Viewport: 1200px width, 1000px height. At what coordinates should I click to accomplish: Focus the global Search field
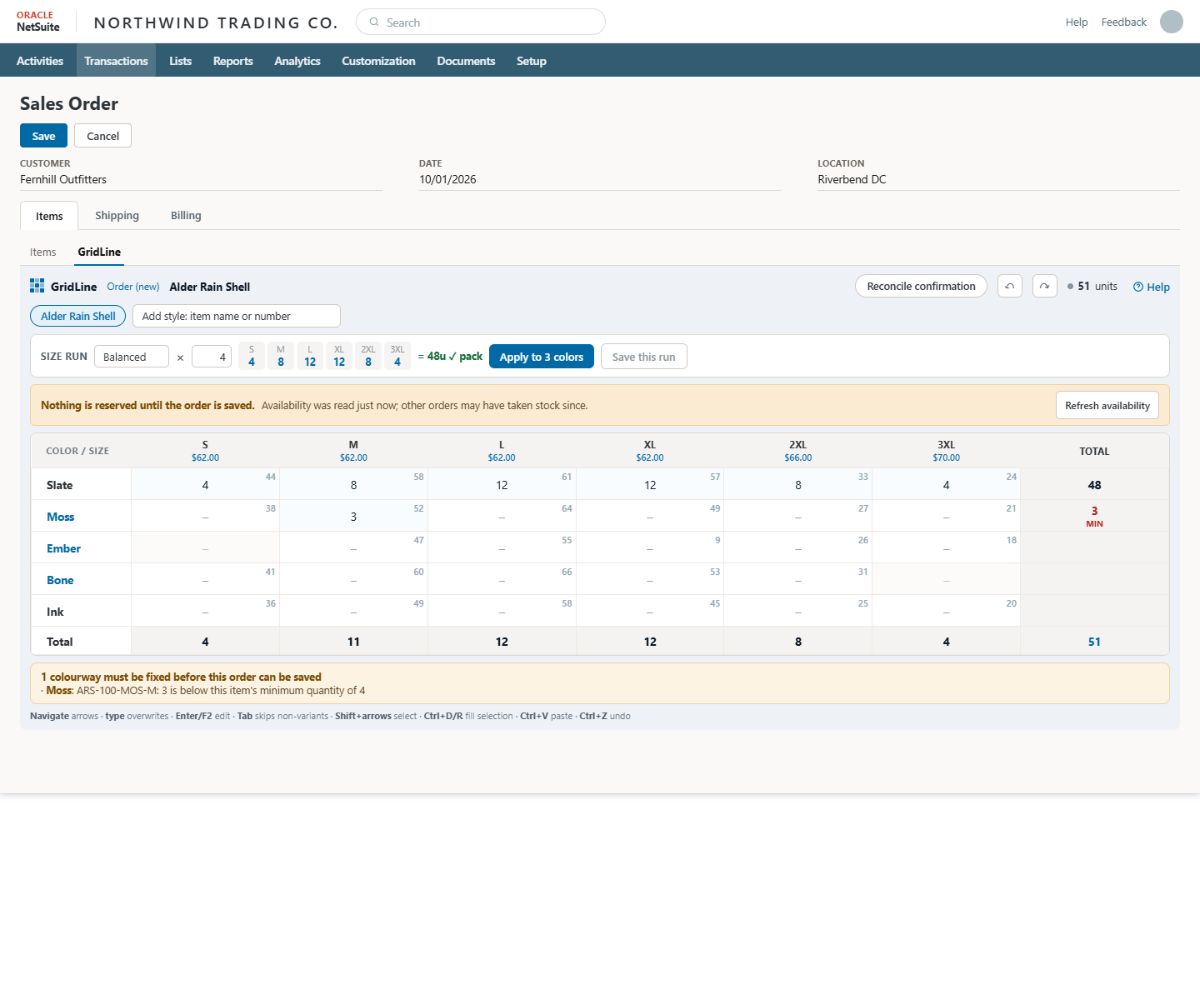pos(481,22)
